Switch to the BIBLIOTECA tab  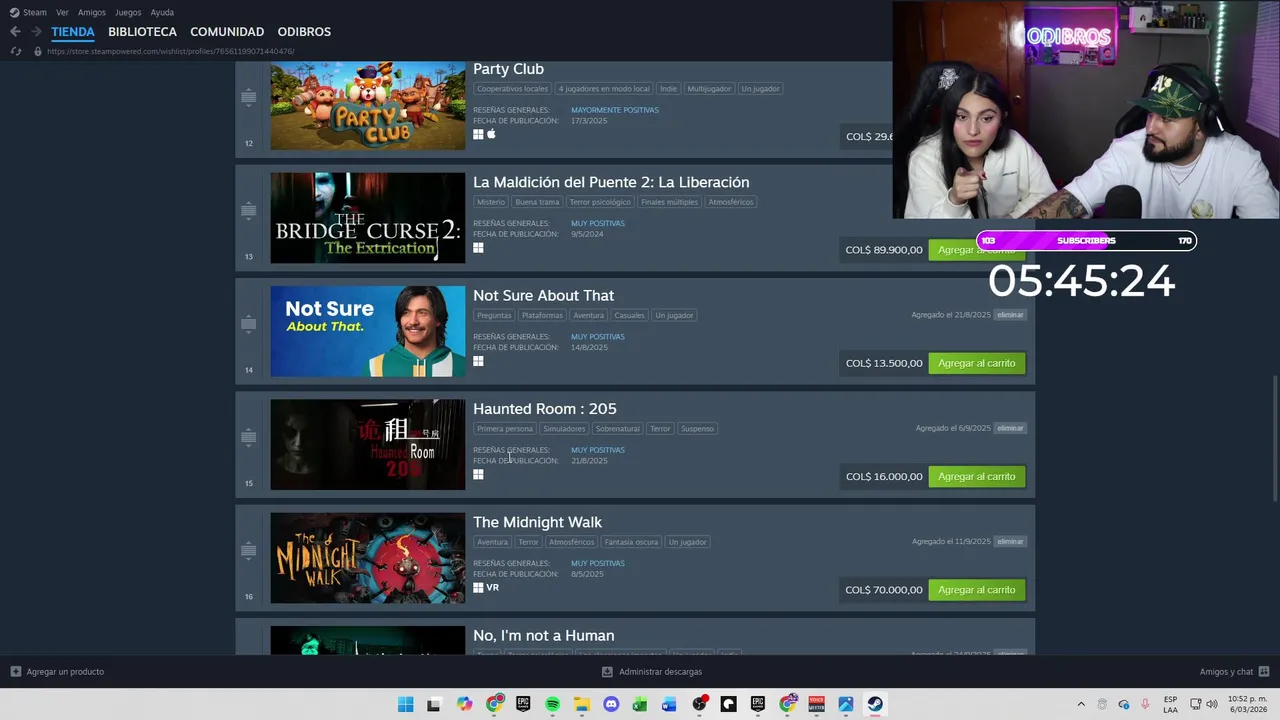[x=142, y=32]
